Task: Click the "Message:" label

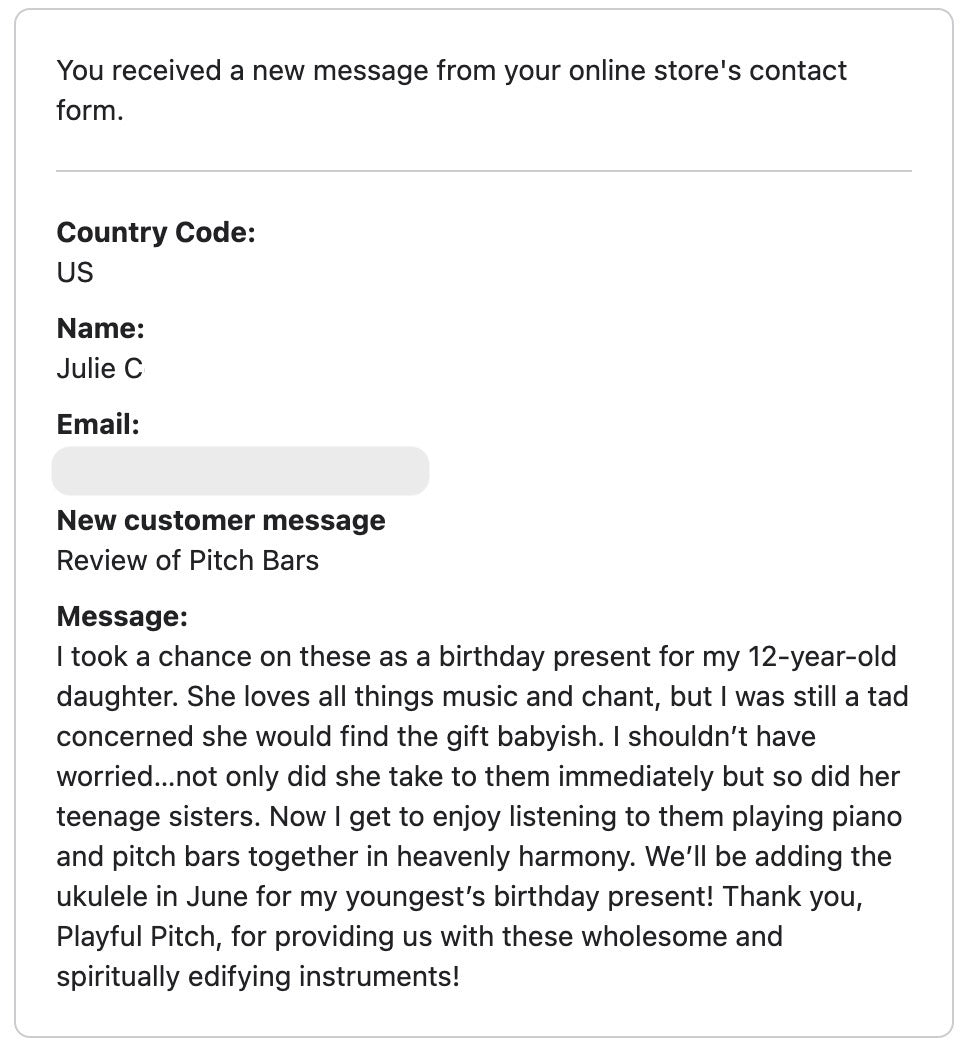Action: click(x=122, y=616)
